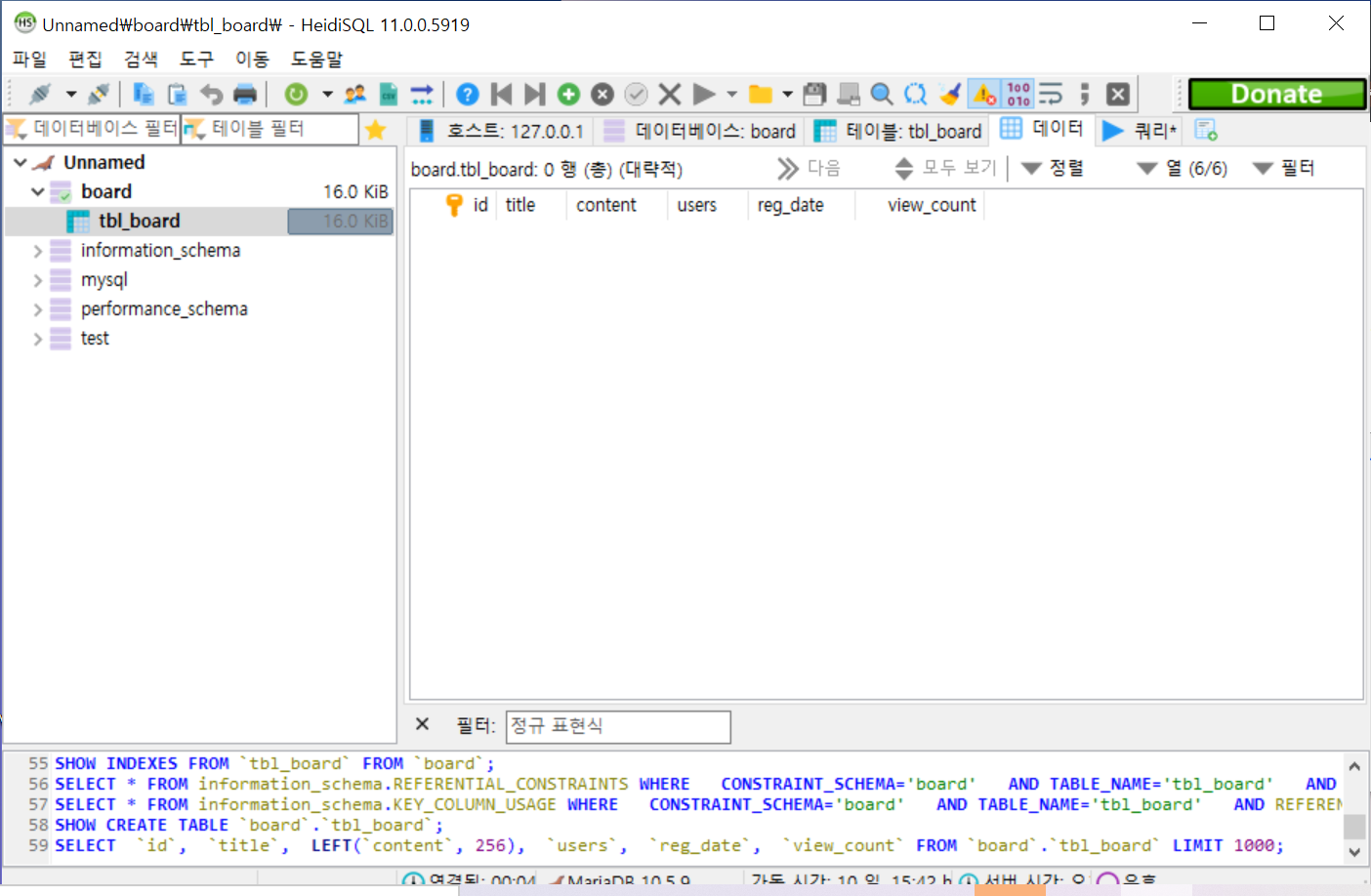1371x896 pixels.
Task: Open the 도구 menu
Action: coord(196,59)
